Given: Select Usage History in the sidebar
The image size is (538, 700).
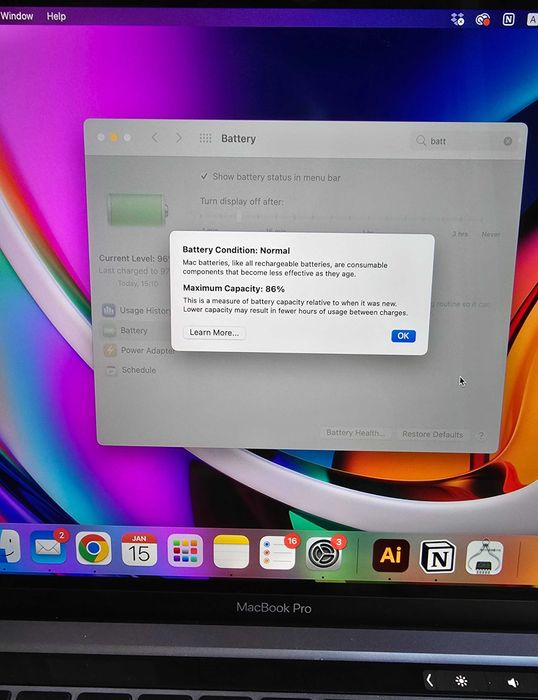Looking at the screenshot, I should (x=136, y=310).
